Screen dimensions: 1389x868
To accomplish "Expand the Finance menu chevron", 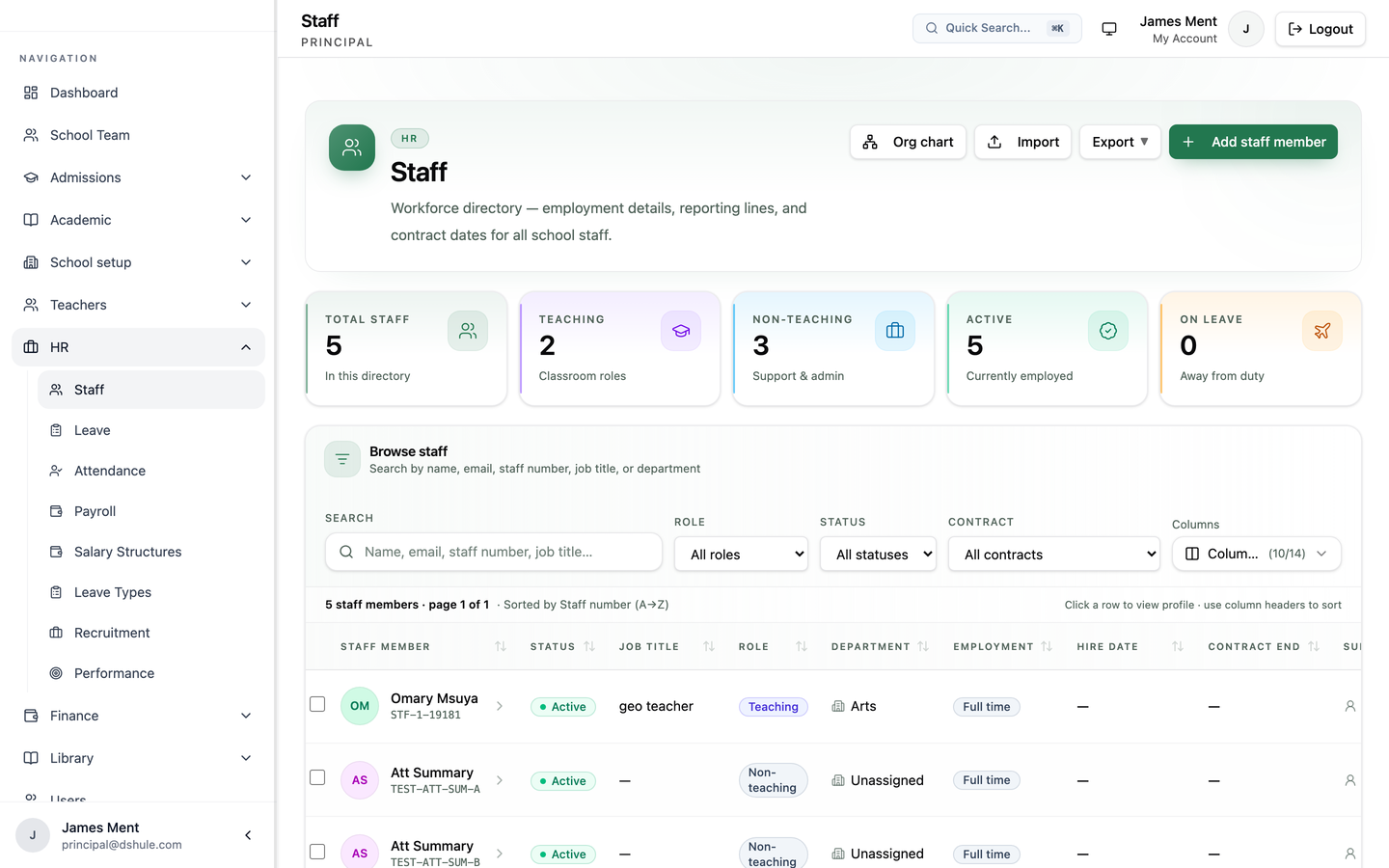I will pyautogui.click(x=246, y=716).
